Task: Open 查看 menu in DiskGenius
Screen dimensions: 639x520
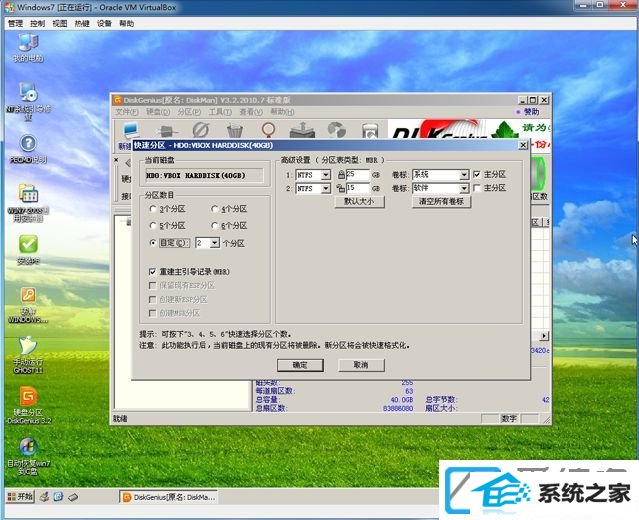Action: (251, 112)
